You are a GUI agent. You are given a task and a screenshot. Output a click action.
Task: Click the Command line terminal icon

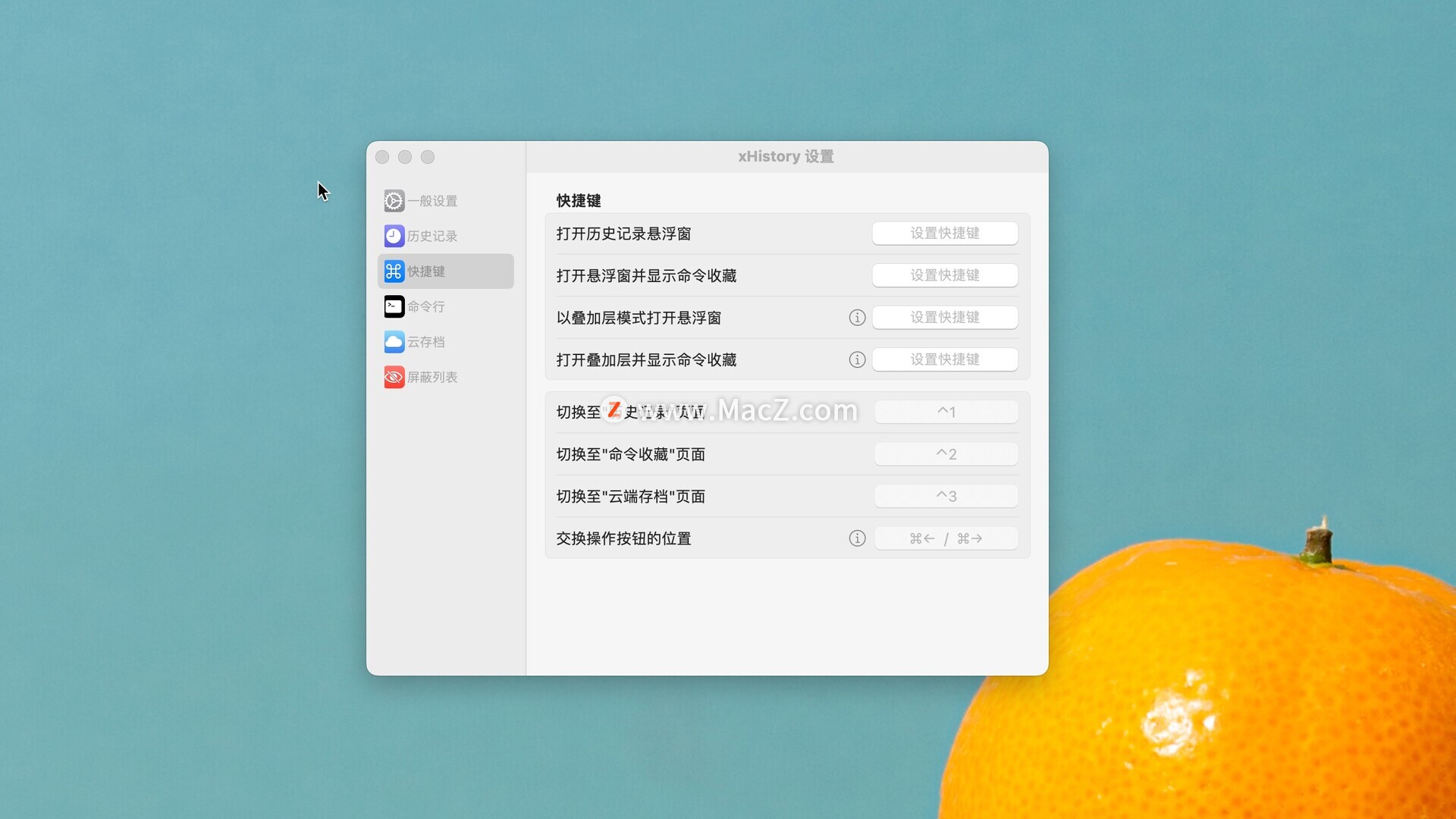coord(394,306)
